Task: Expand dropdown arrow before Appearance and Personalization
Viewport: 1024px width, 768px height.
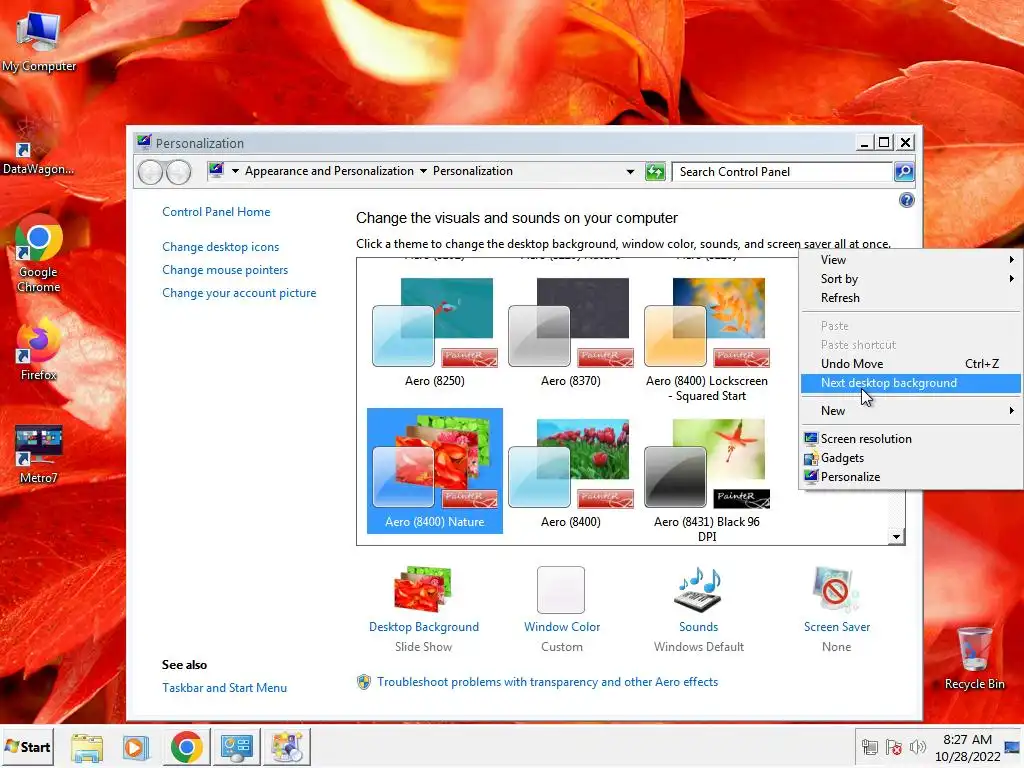Action: [235, 171]
